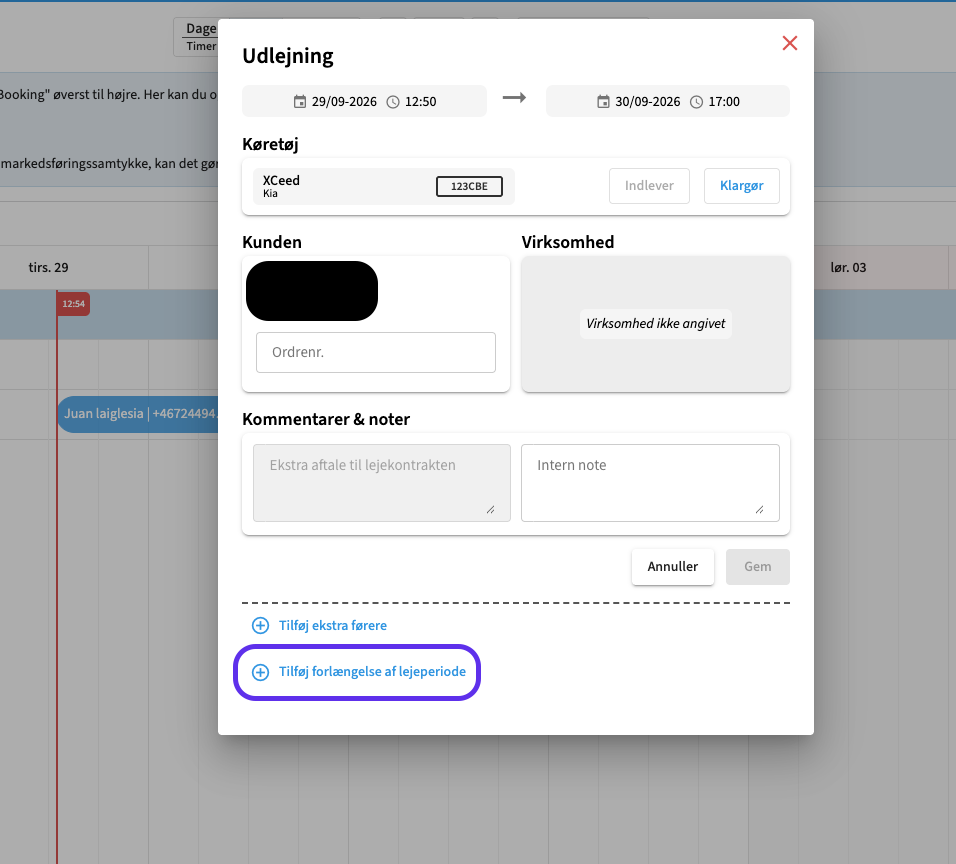This screenshot has width=956, height=864.
Task: Click the 12:54 current time marker
Action: tap(73, 304)
